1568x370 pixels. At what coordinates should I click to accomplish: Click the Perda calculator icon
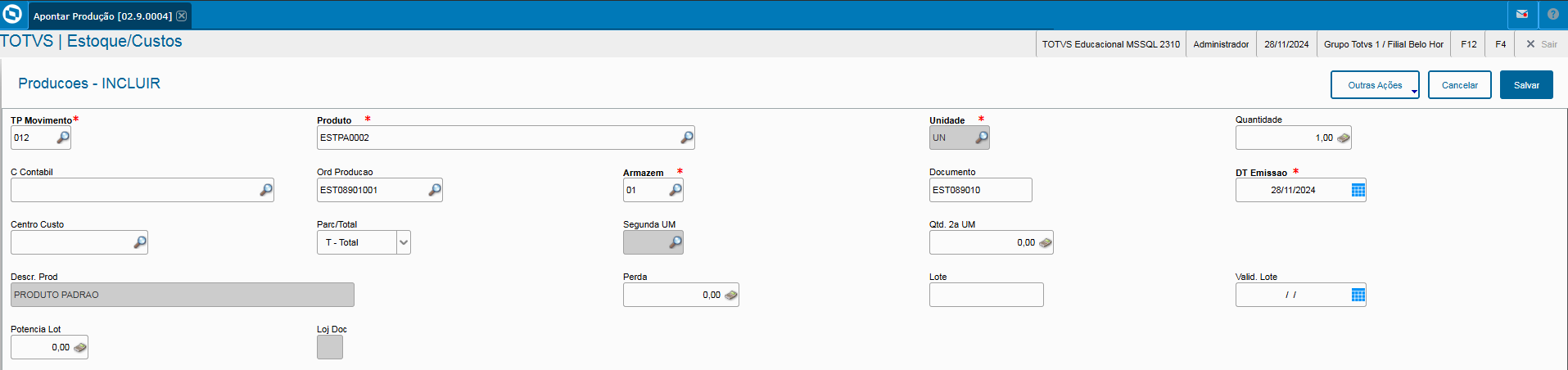pos(730,295)
